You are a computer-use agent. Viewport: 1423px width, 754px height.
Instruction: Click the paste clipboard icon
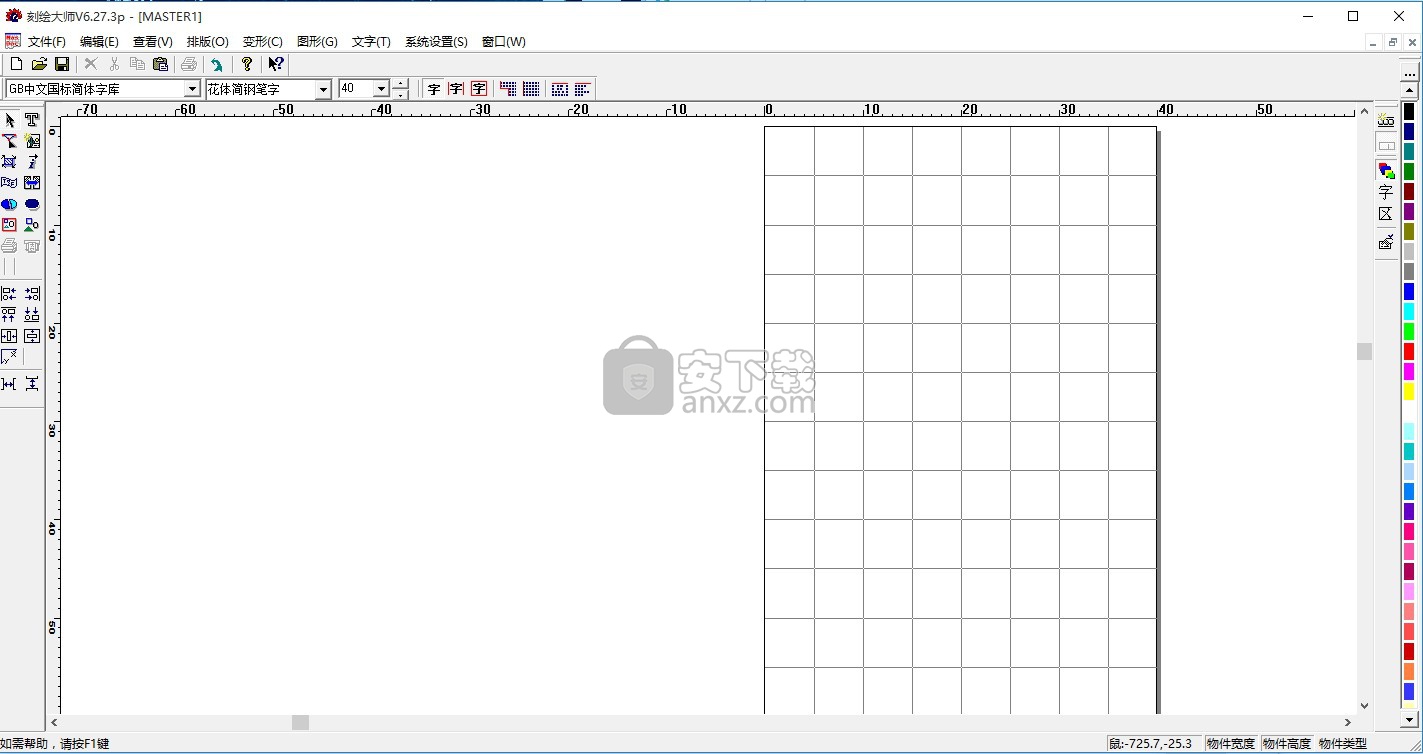click(x=160, y=64)
